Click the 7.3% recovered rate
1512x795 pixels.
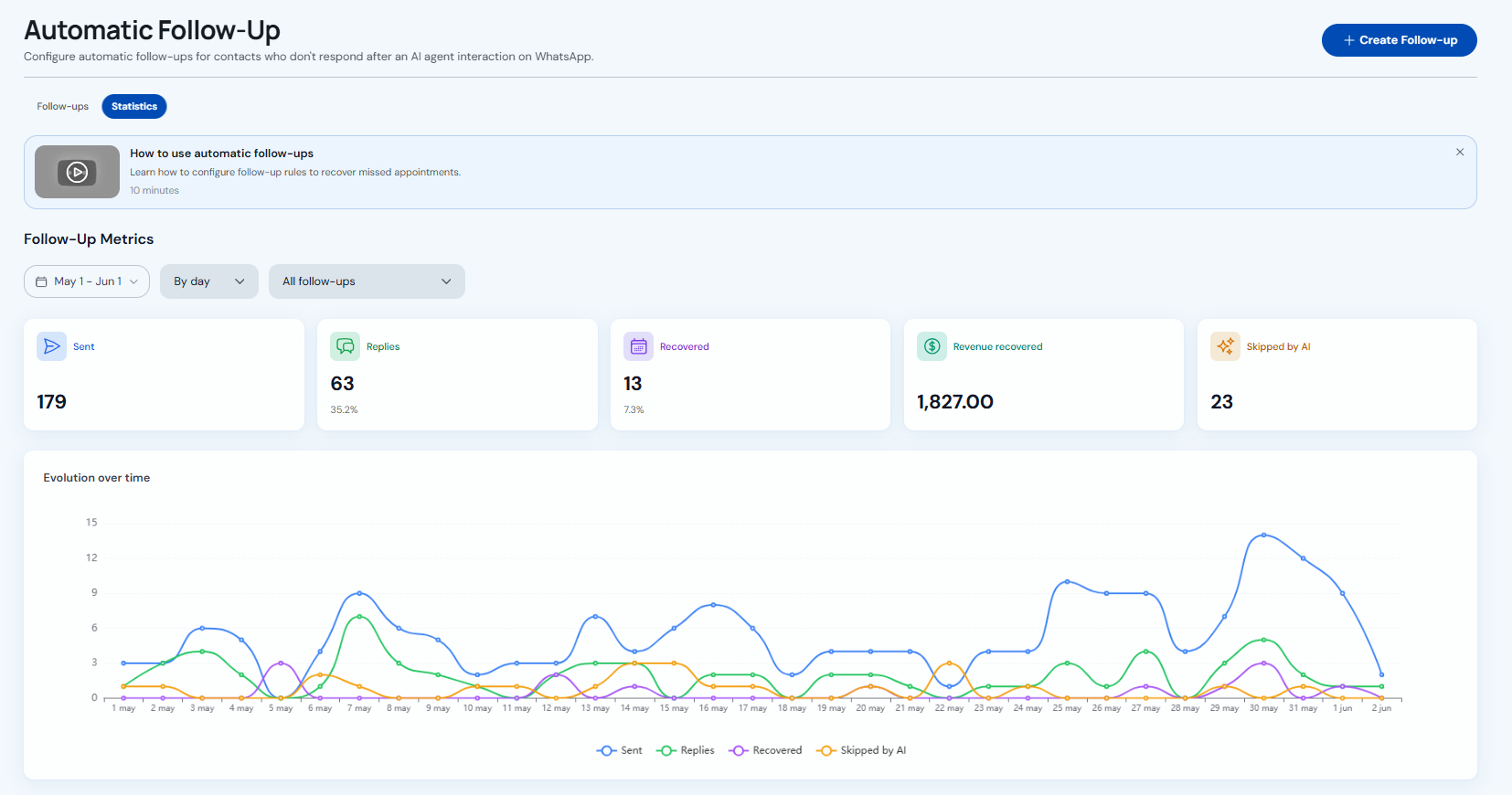(634, 410)
